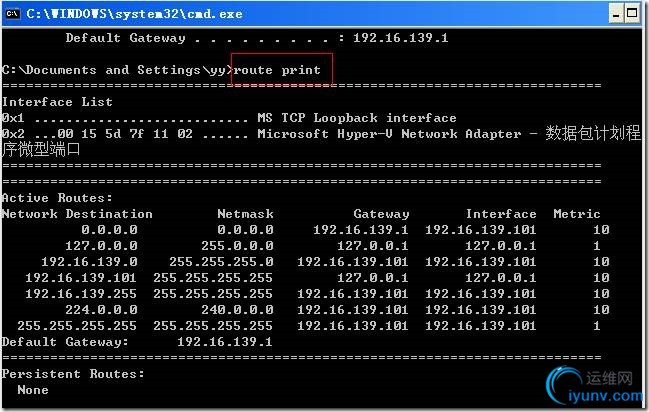649x412 pixels.
Task: Click the Active Routes heading
Action: pos(57,198)
